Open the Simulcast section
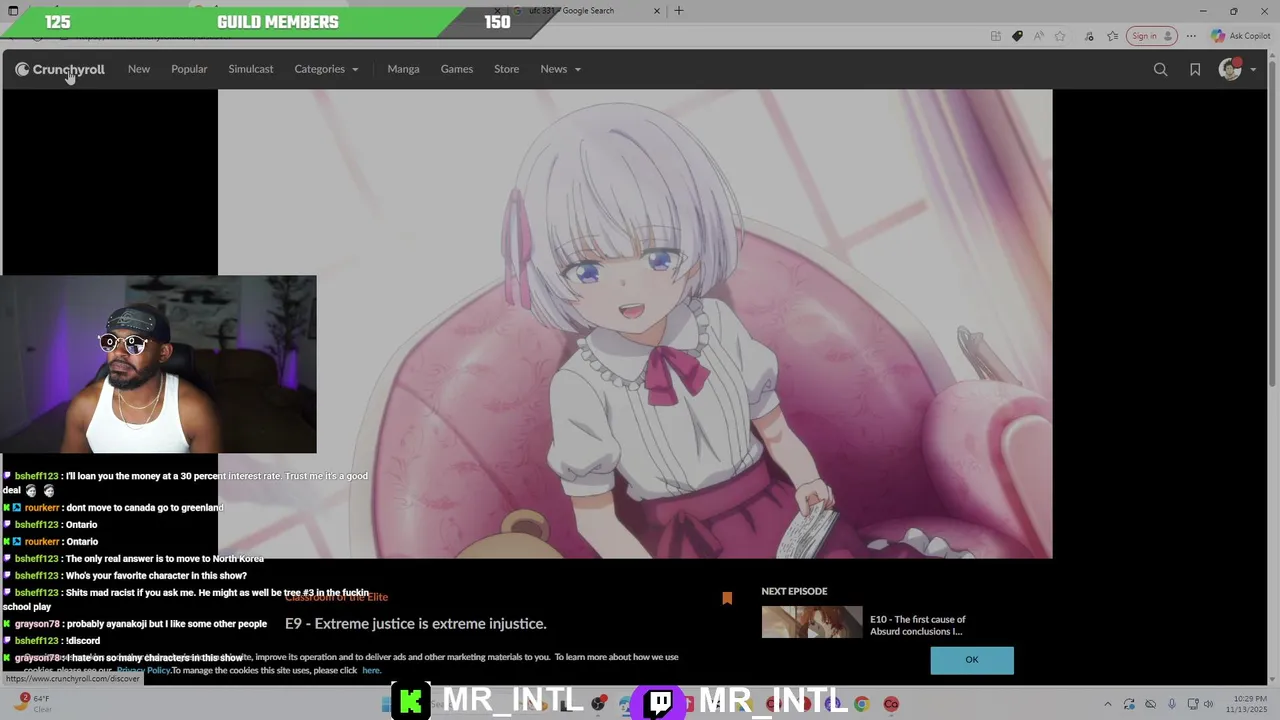Viewport: 1280px width, 720px height. [x=251, y=69]
